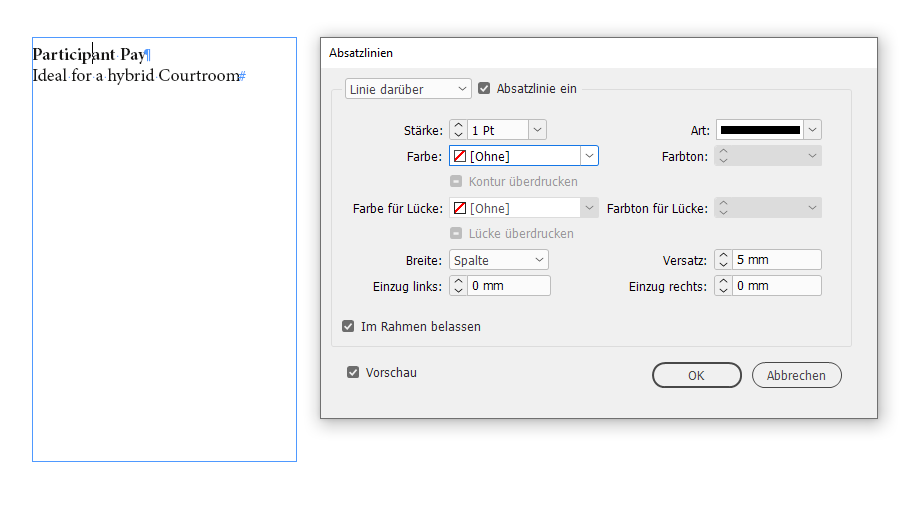Click the Einzug rechts stepper arrows
The image size is (919, 505).
[x=723, y=286]
